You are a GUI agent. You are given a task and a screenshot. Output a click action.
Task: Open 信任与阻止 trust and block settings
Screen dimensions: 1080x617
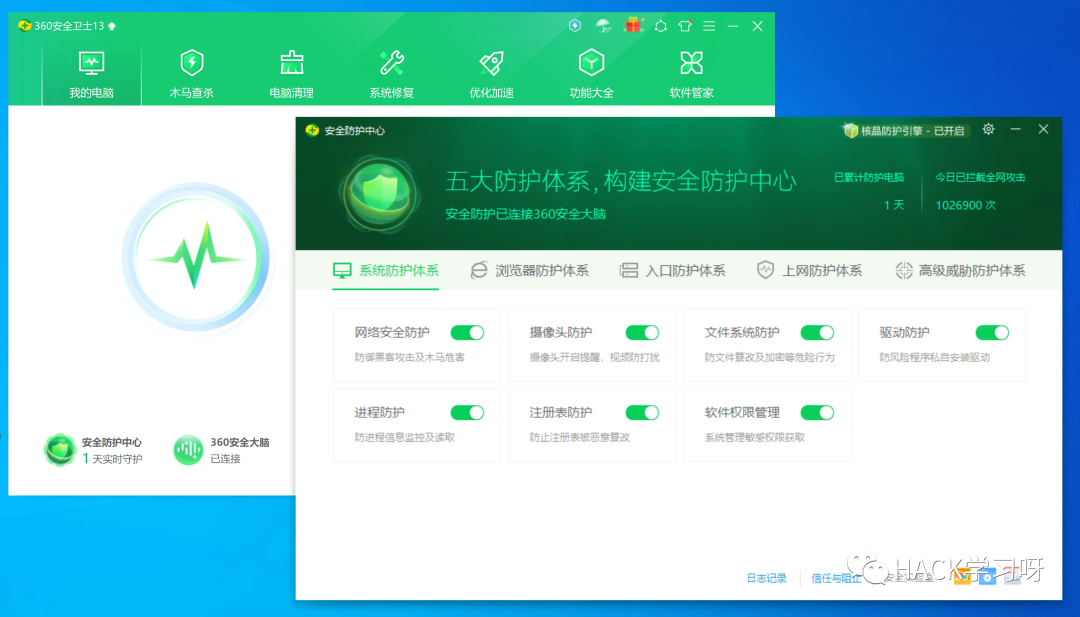838,577
